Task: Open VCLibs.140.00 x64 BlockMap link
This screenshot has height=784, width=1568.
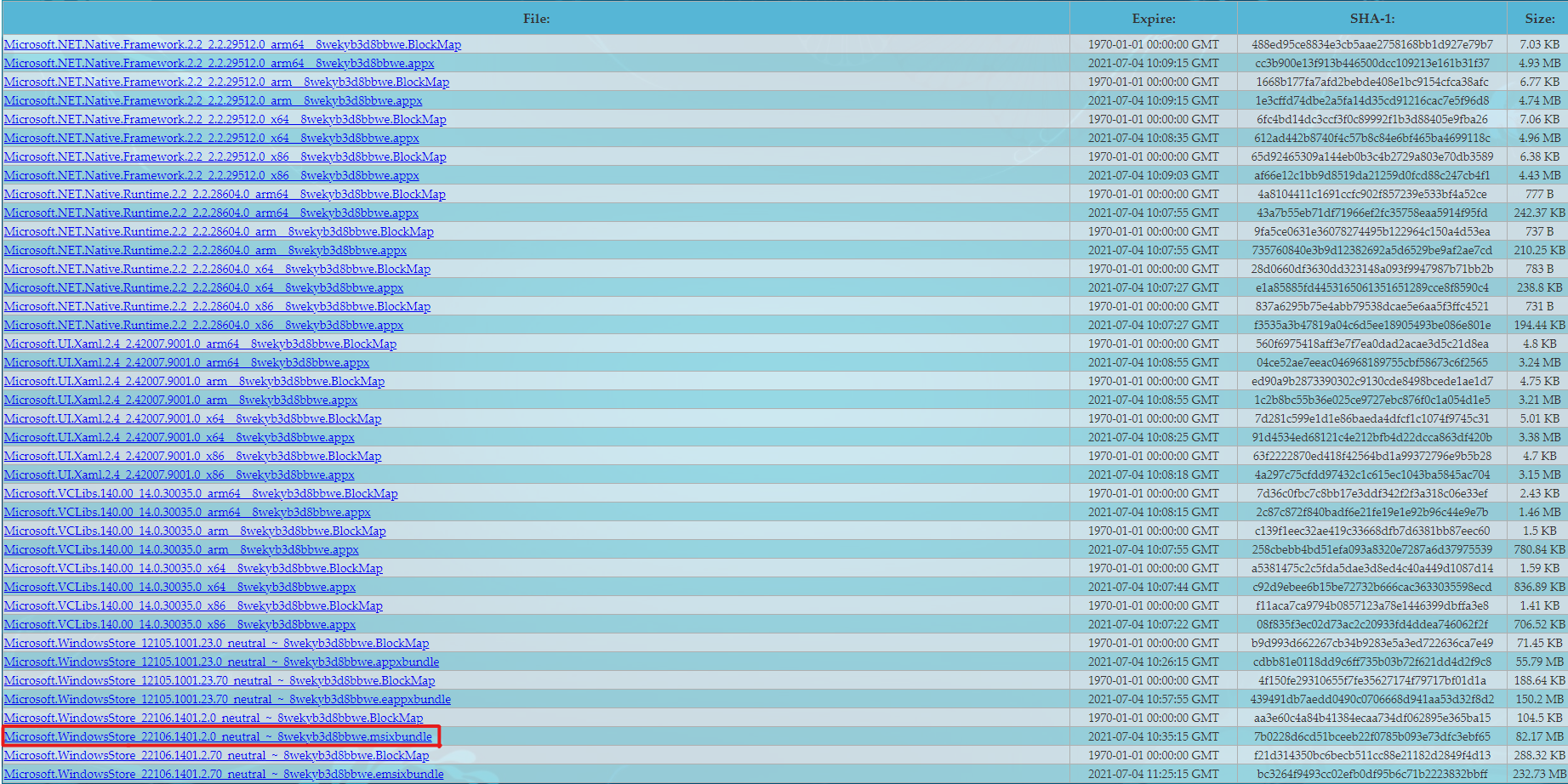Action: (x=193, y=568)
